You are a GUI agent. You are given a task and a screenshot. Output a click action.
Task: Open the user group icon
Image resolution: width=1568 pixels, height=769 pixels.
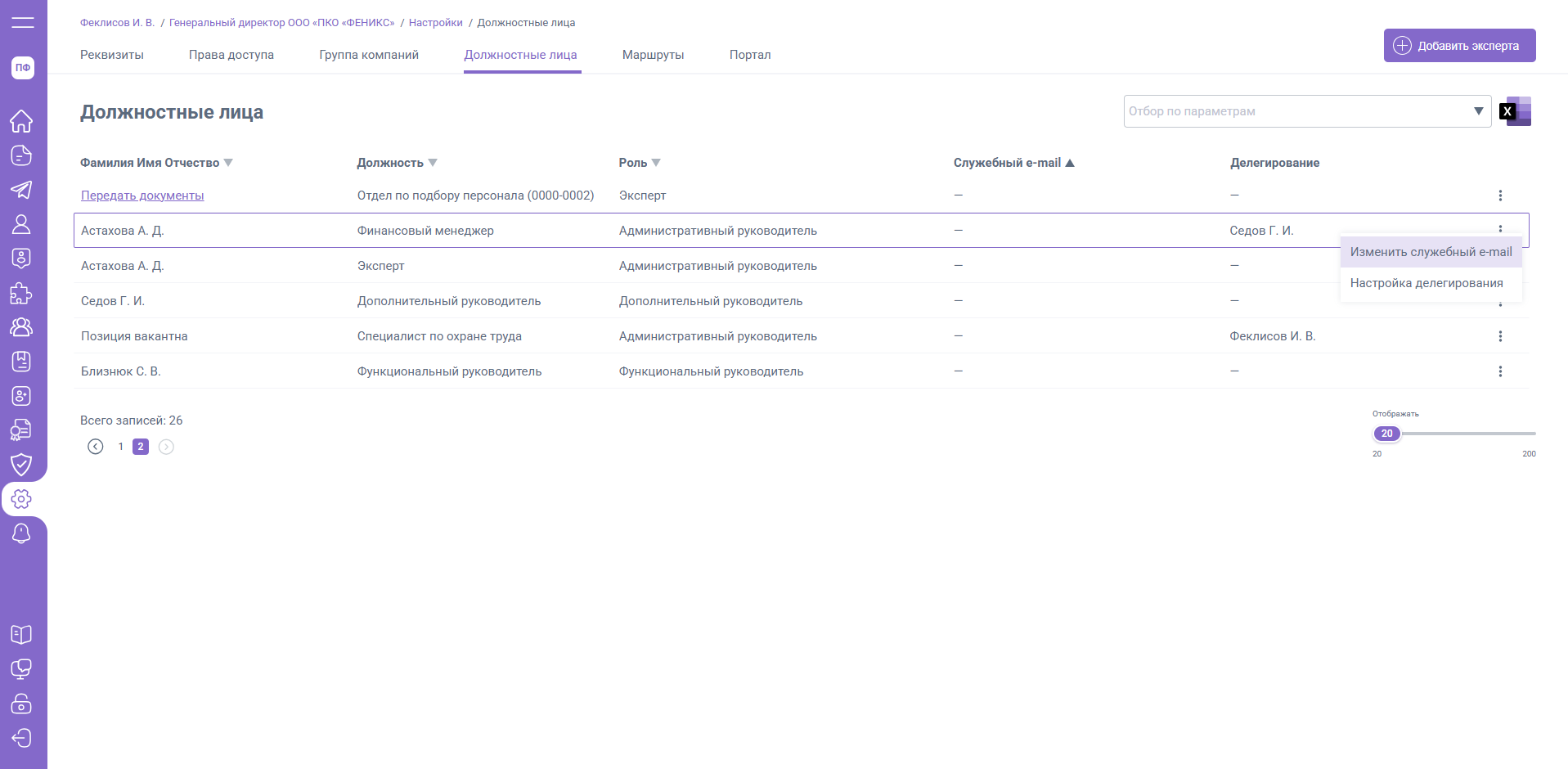tap(21, 327)
